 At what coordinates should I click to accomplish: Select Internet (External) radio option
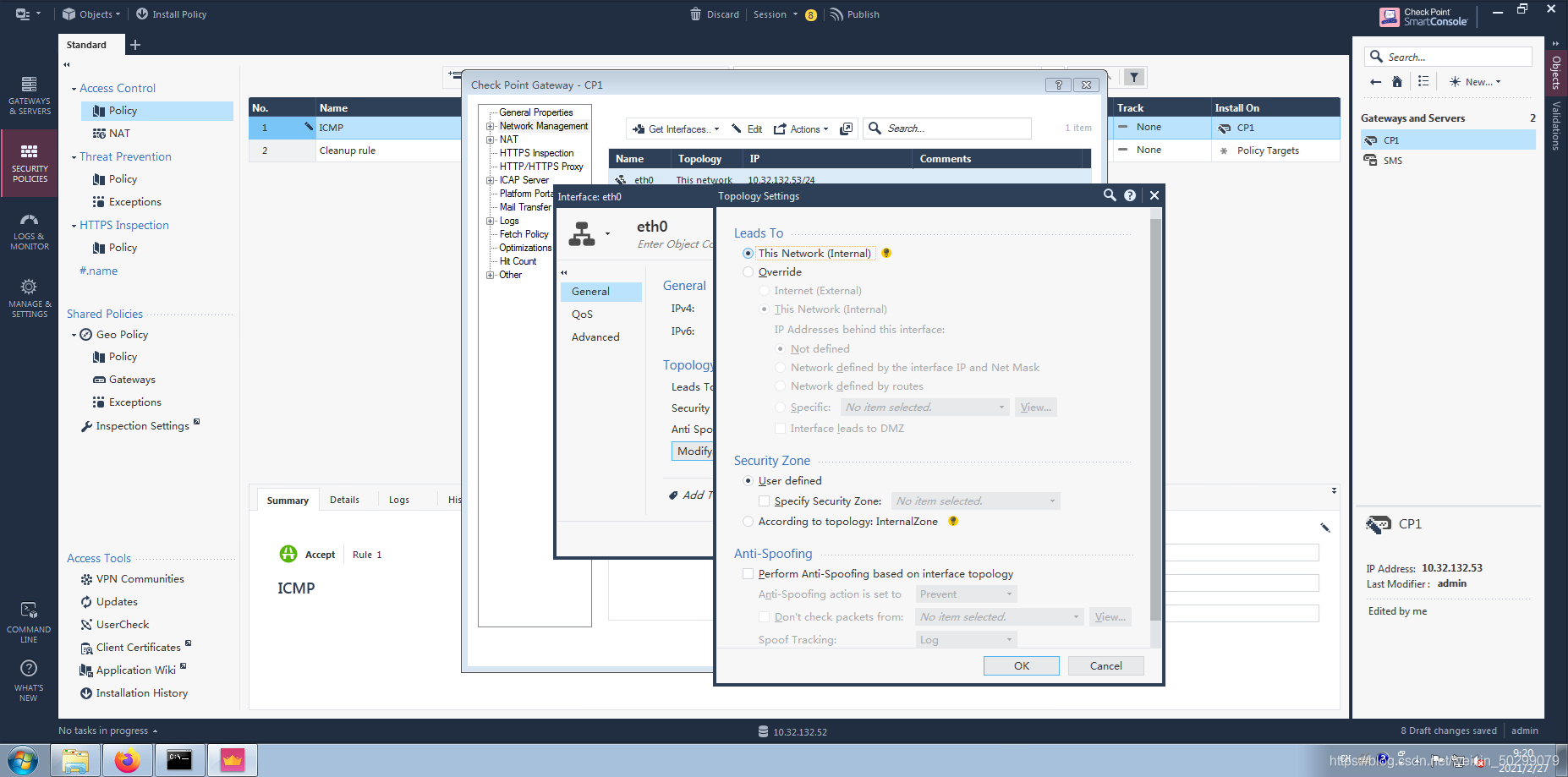(764, 291)
